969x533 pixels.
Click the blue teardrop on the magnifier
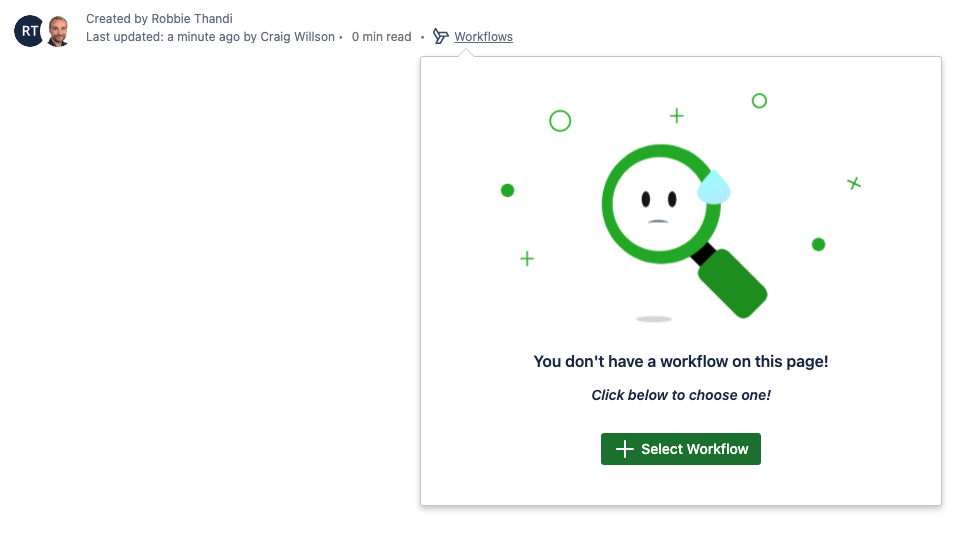click(x=714, y=187)
